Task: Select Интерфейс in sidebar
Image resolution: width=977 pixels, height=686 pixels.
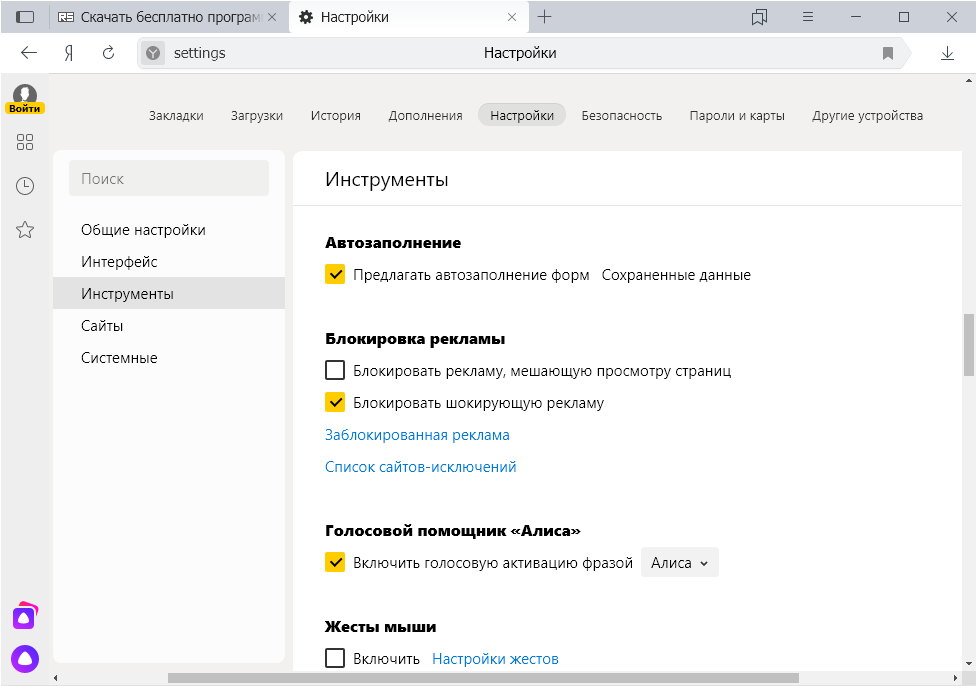Action: click(169, 262)
